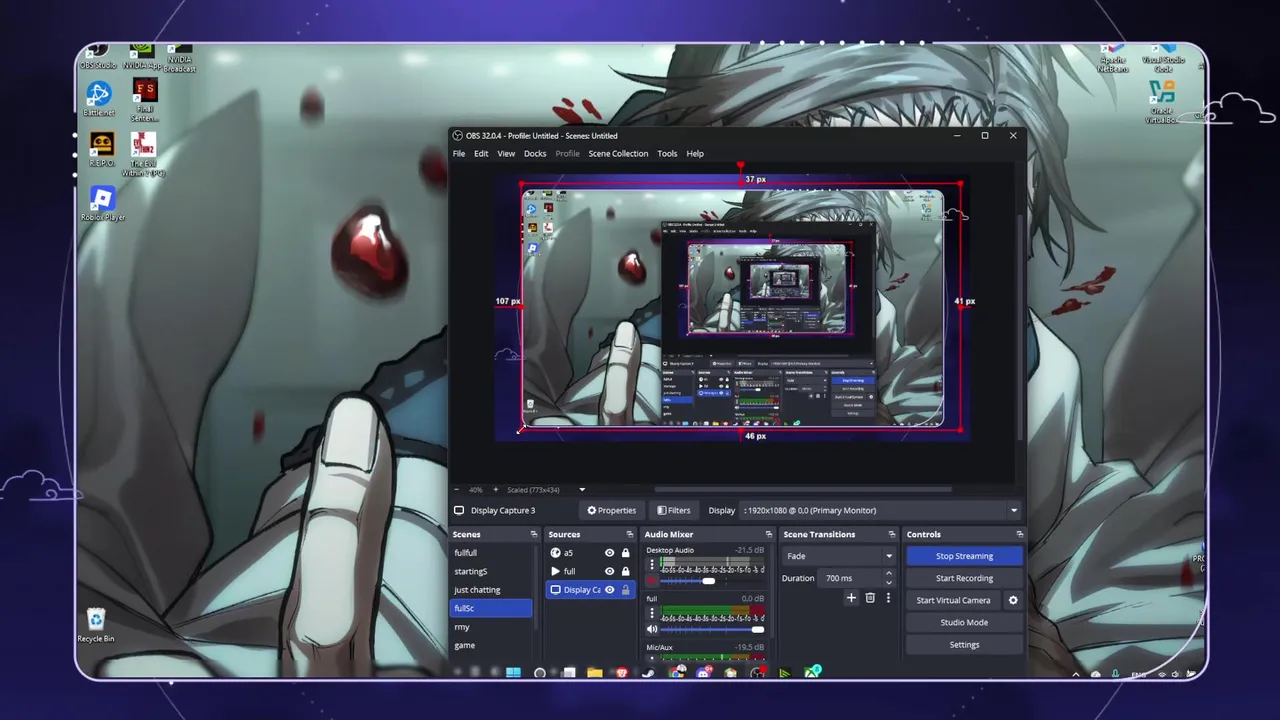This screenshot has width=1280, height=720.
Task: Open Desktop Audio three-dot options menu
Action: point(652,564)
